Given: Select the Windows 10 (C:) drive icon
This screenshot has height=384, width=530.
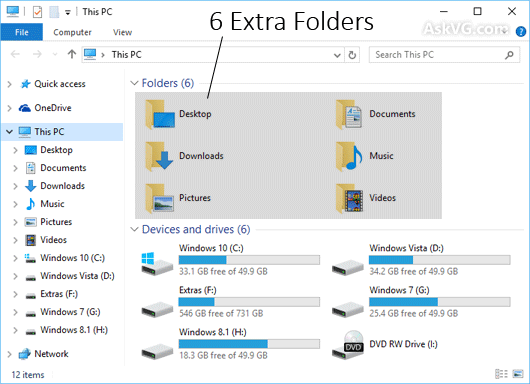Looking at the screenshot, I should coord(157,264).
